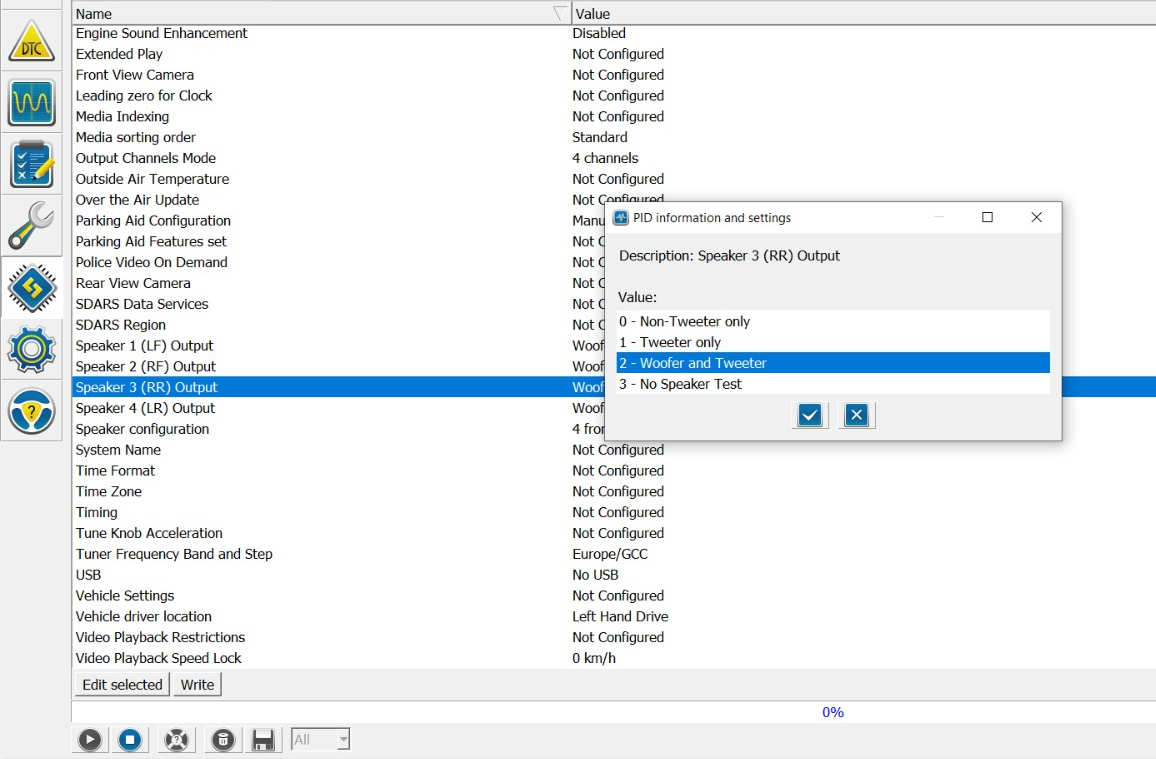Select the Speaker 4 (LR) Output row
1156x759 pixels.
point(338,408)
